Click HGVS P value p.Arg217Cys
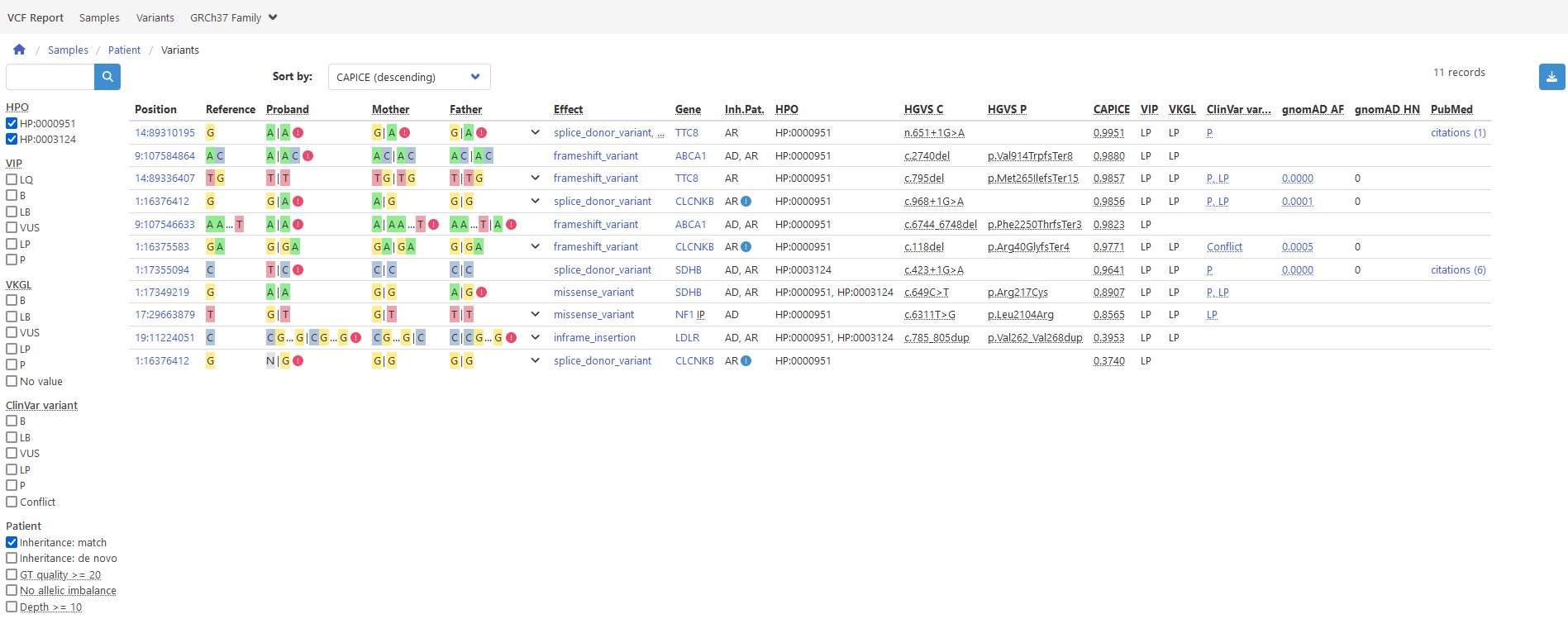 (x=1018, y=292)
